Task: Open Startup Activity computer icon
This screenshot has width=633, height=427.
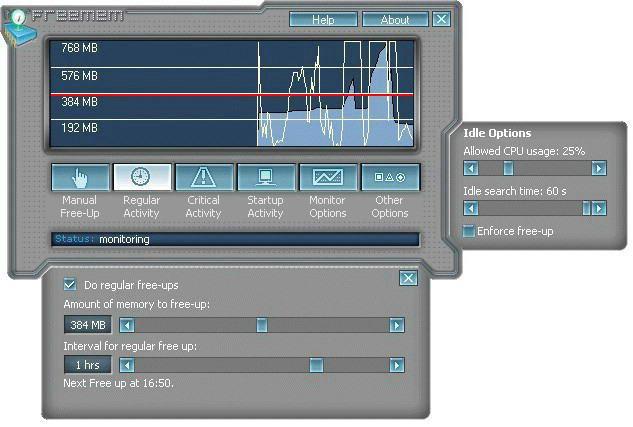Action: pyautogui.click(x=266, y=177)
